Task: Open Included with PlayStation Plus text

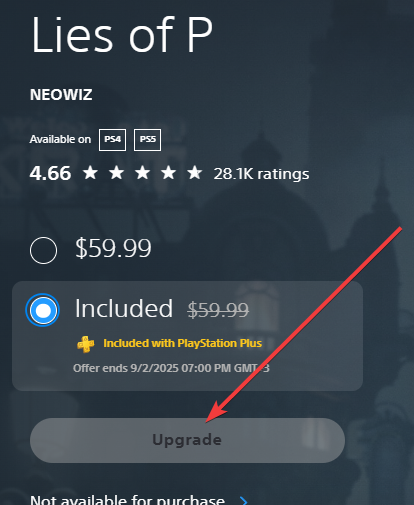Action: (183, 343)
